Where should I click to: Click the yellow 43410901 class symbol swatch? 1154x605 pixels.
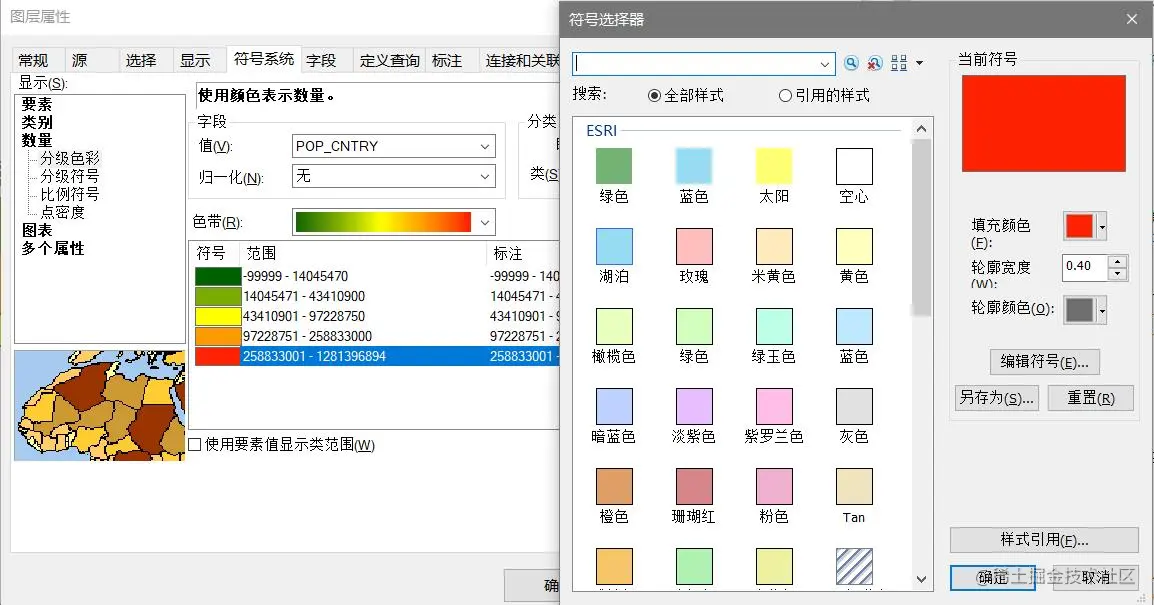click(x=218, y=316)
